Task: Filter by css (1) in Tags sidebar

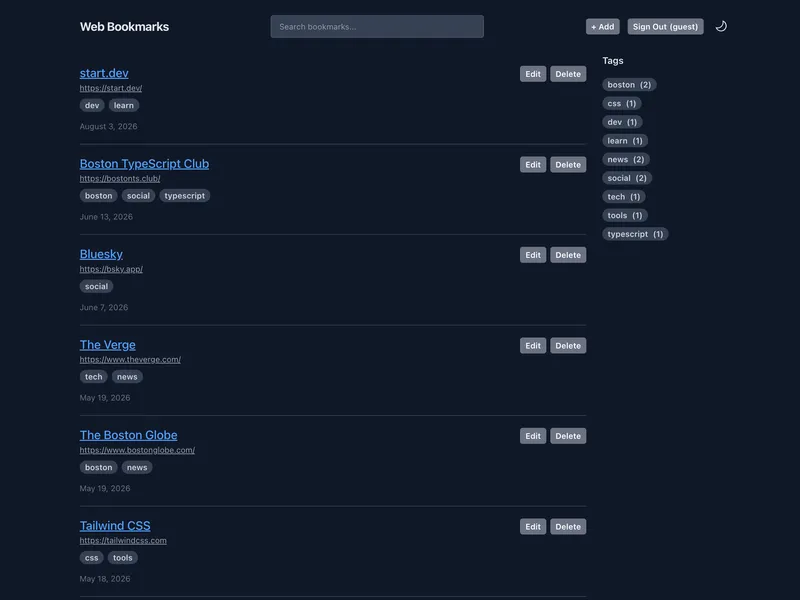Action: click(x=621, y=103)
